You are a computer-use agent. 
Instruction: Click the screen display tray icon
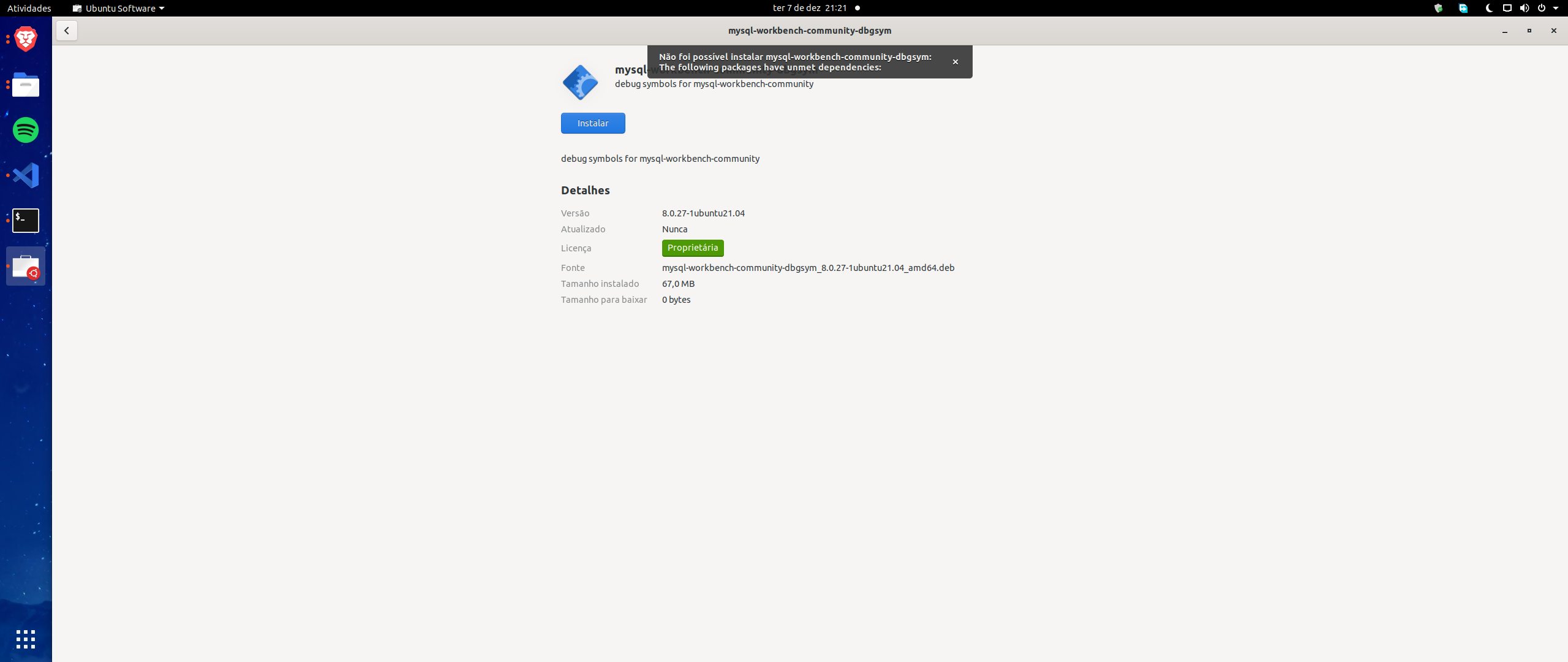1507,8
